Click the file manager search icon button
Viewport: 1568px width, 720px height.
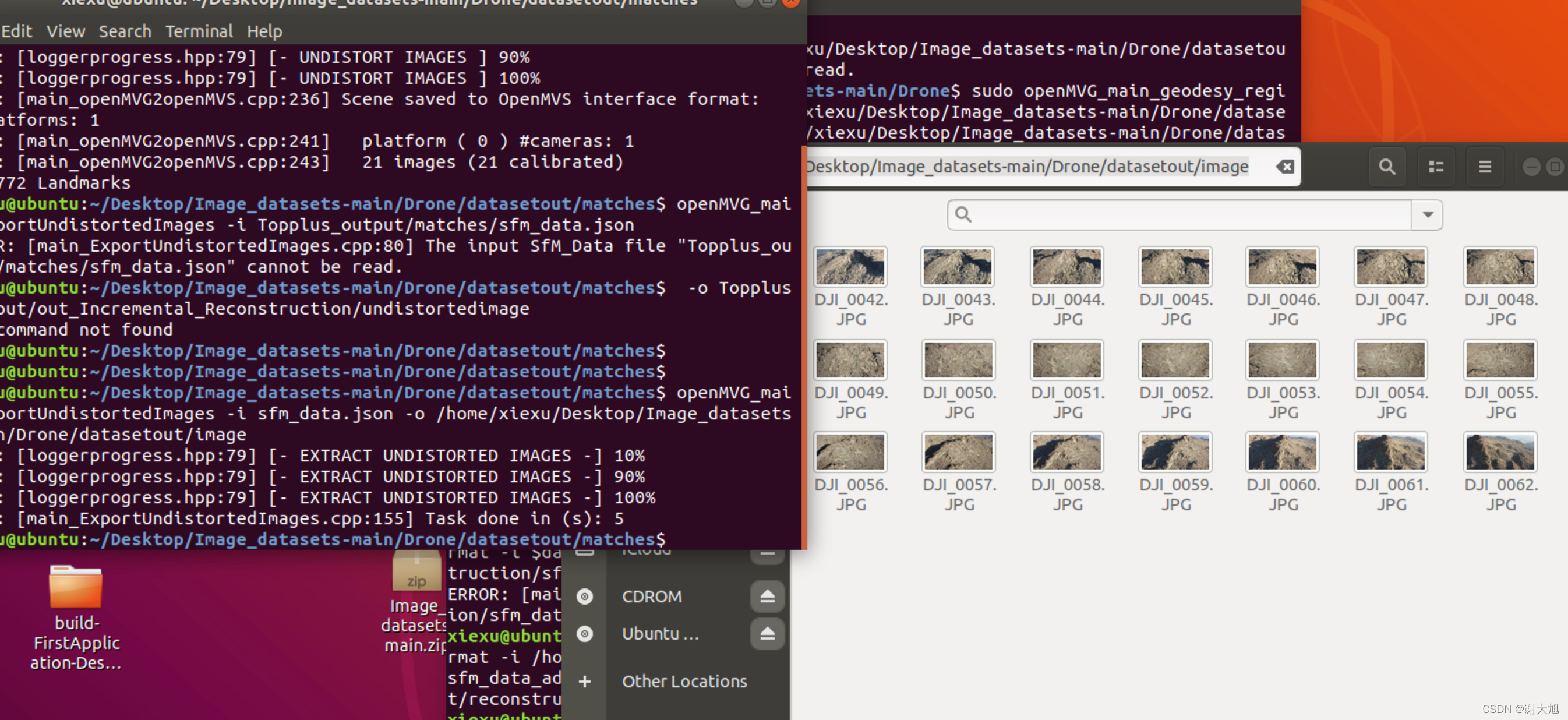click(x=1387, y=166)
